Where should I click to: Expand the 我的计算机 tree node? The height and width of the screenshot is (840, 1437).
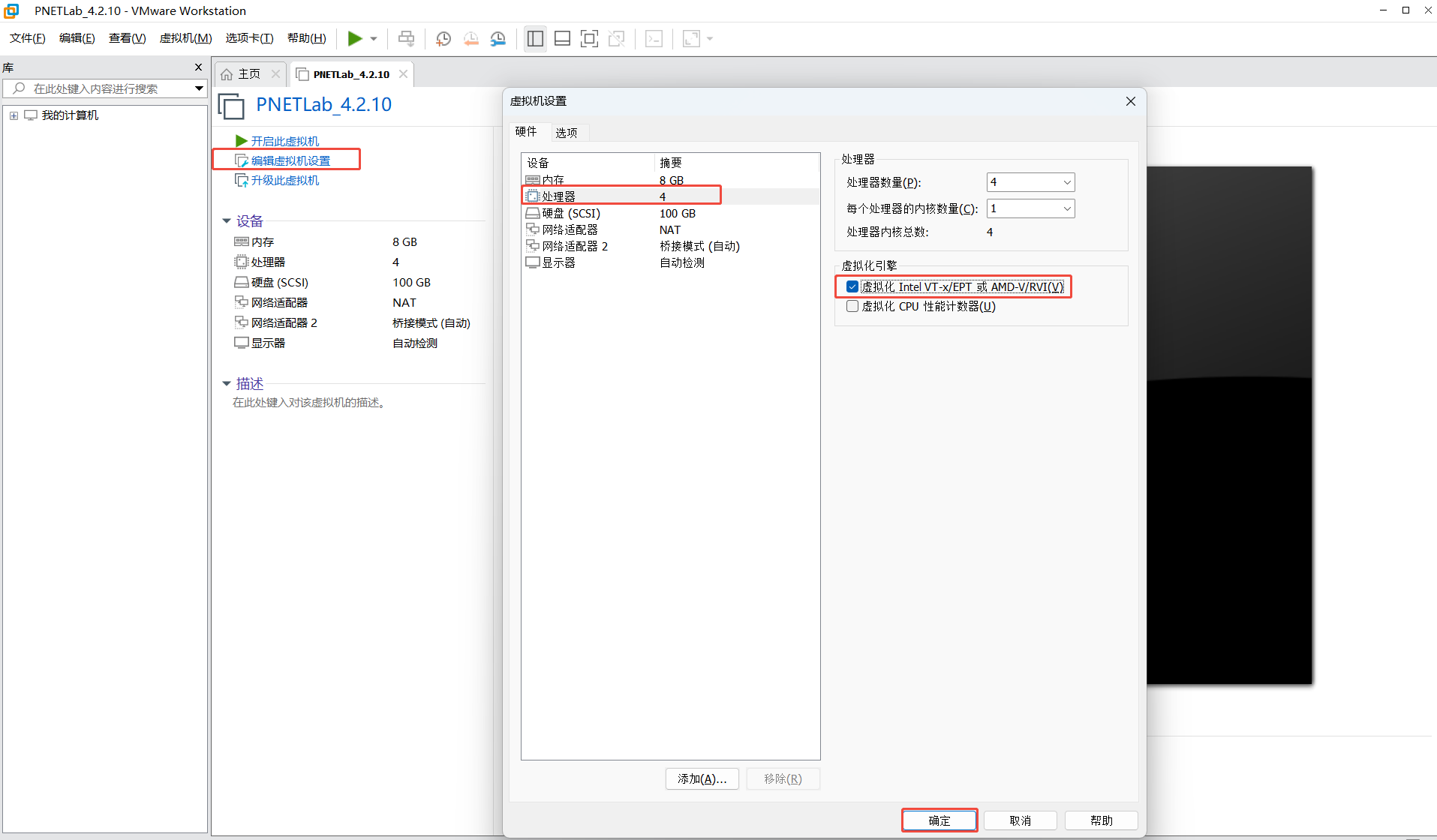coord(14,115)
